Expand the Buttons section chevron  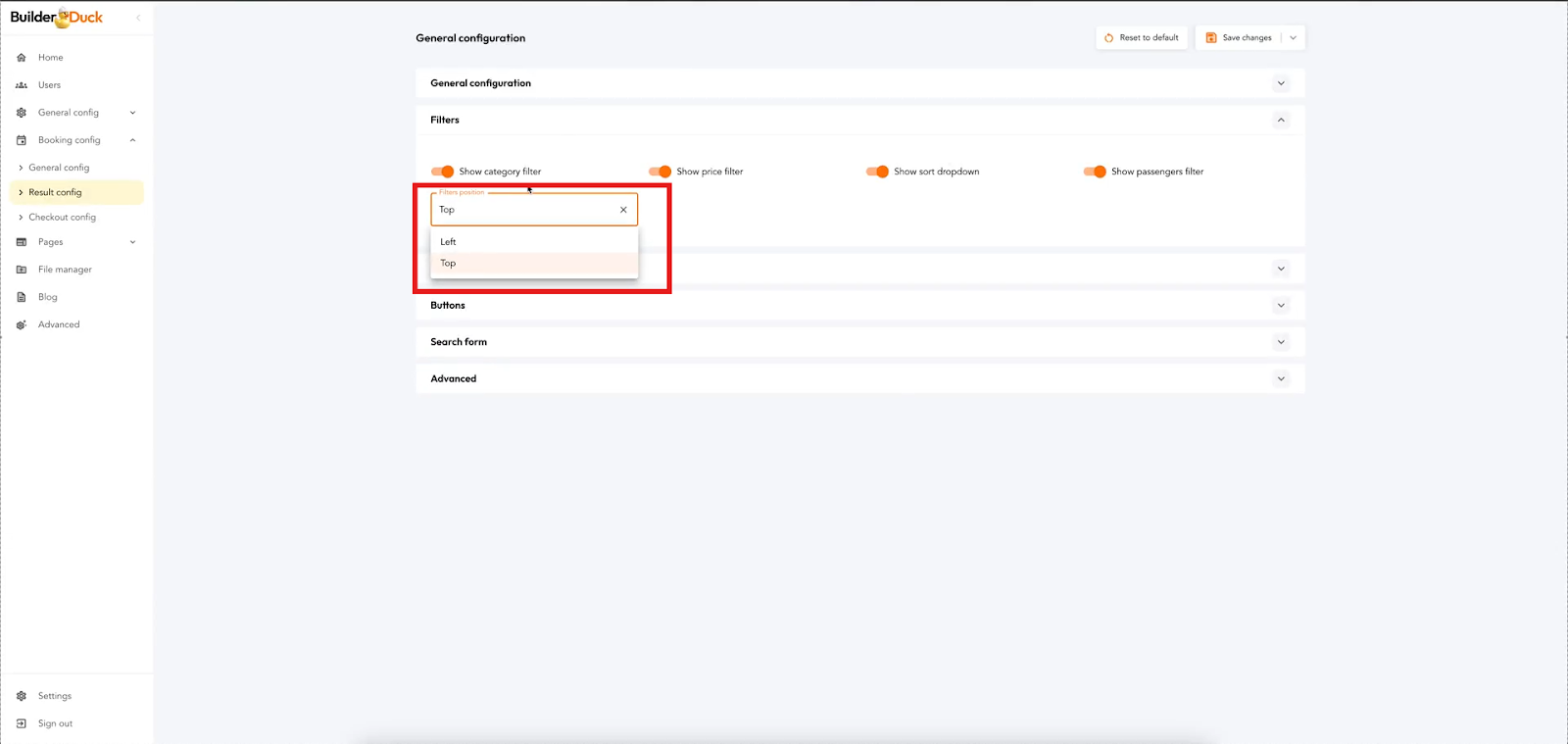(1281, 306)
